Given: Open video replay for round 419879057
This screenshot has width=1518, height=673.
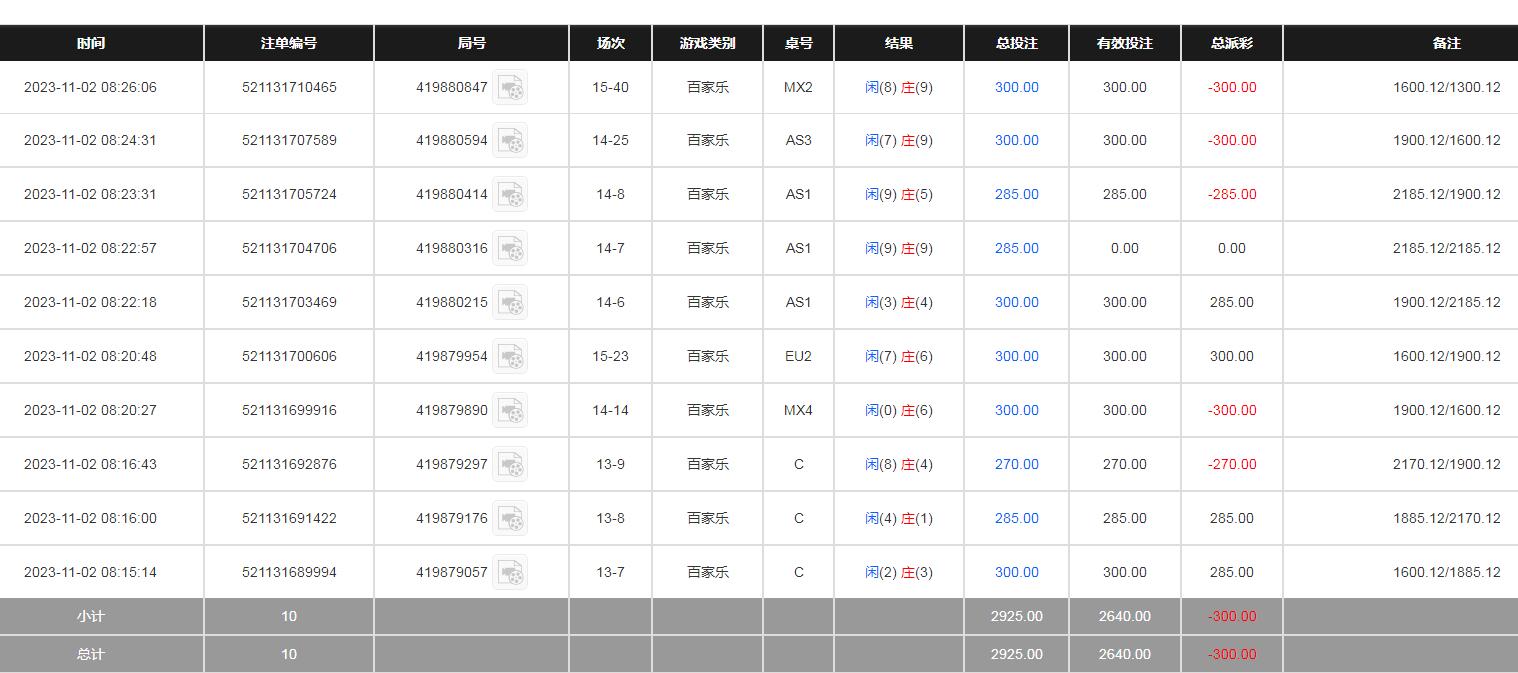Looking at the screenshot, I should pos(510,573).
